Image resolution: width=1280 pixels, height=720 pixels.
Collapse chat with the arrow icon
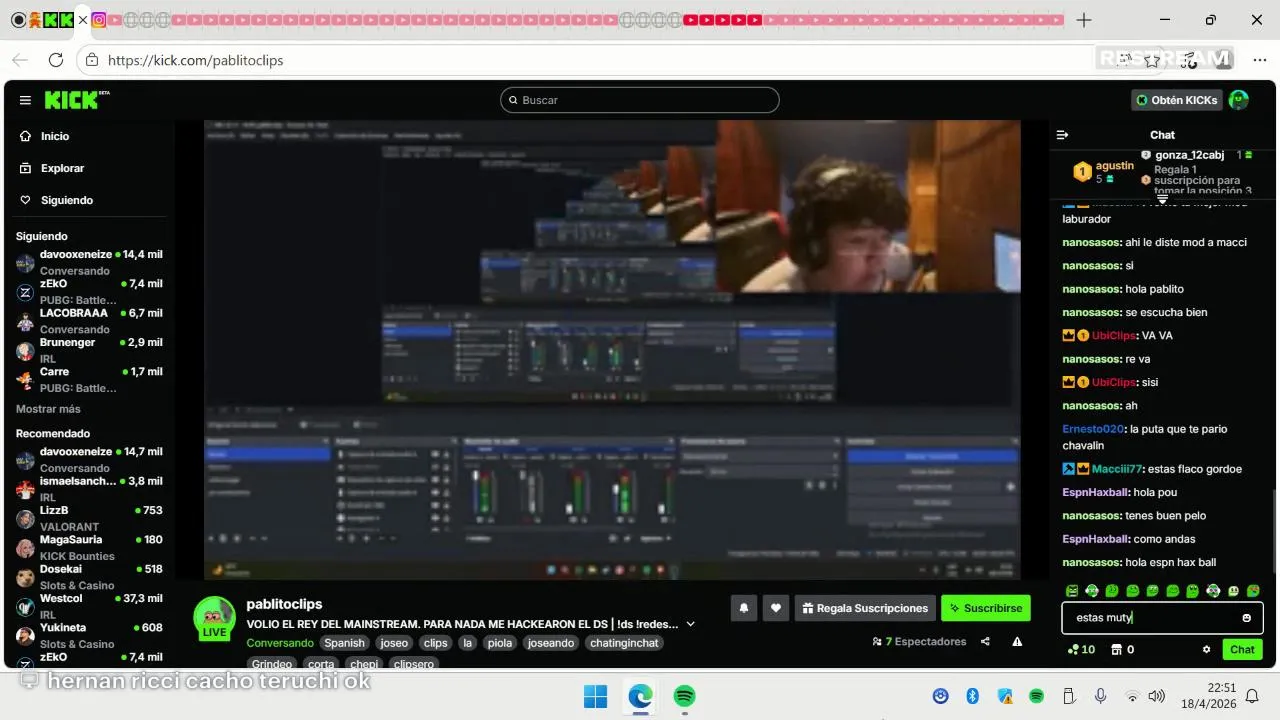coord(1063,135)
